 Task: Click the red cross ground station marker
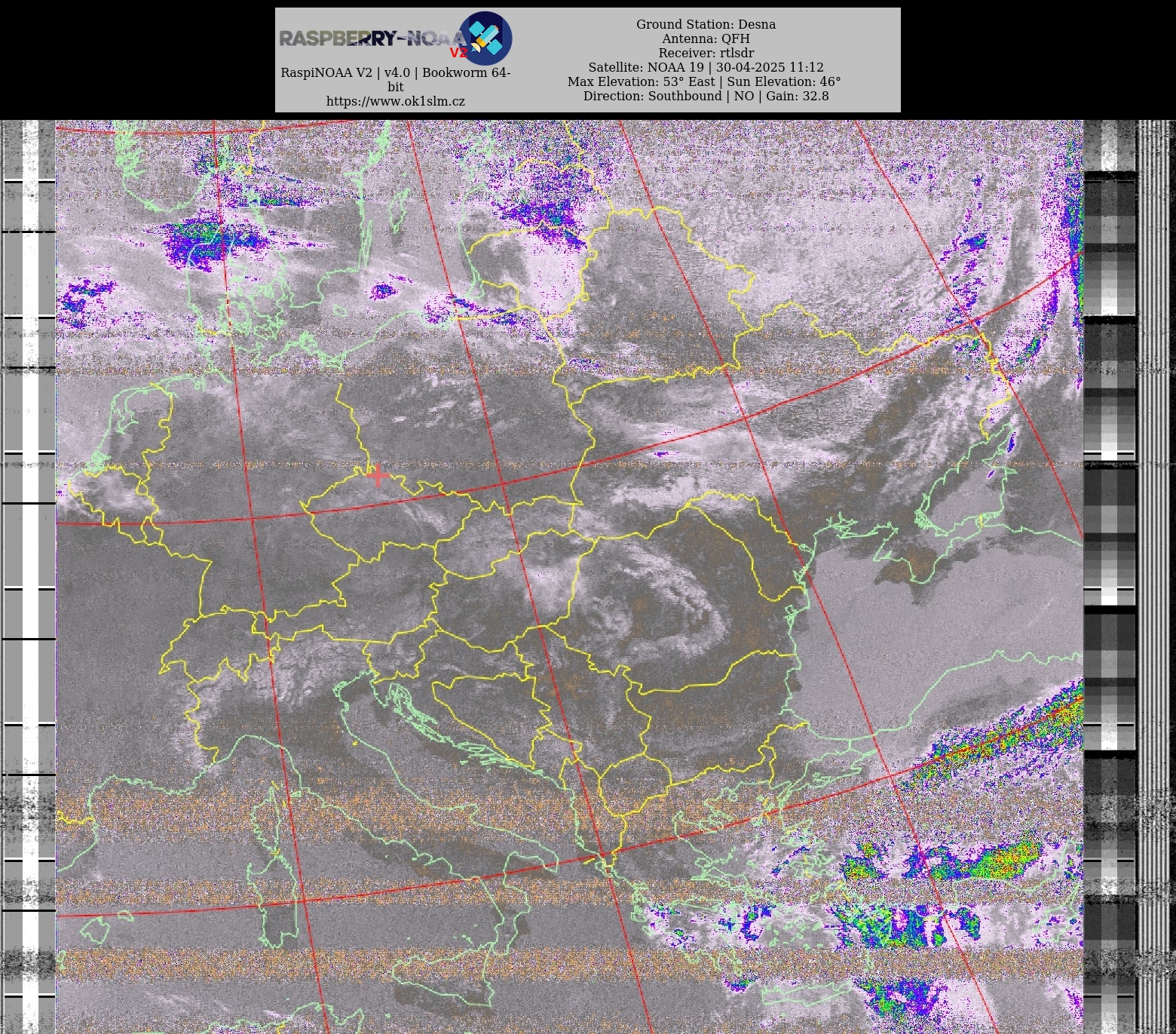(378, 475)
